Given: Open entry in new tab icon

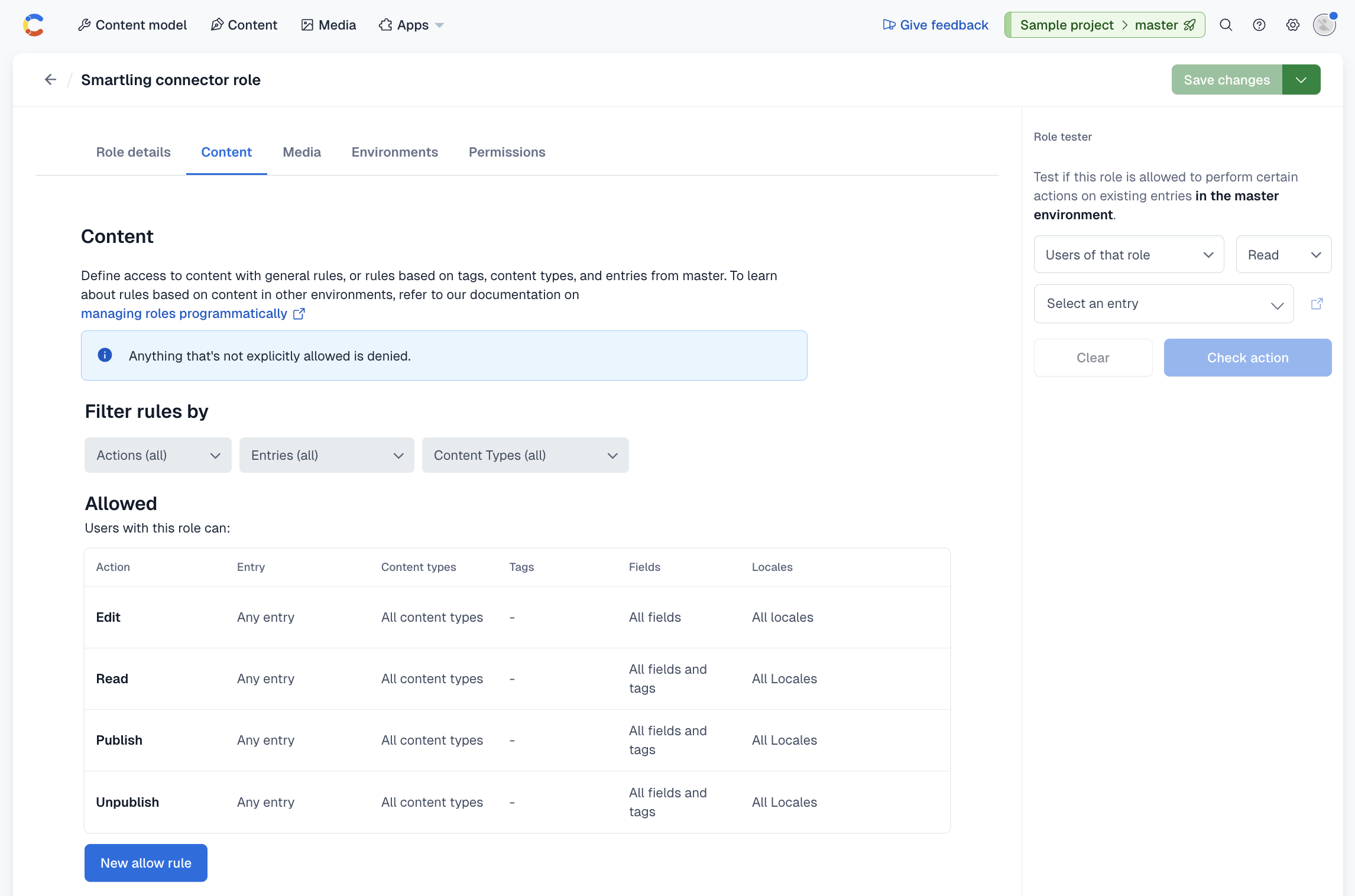Looking at the screenshot, I should (1317, 304).
